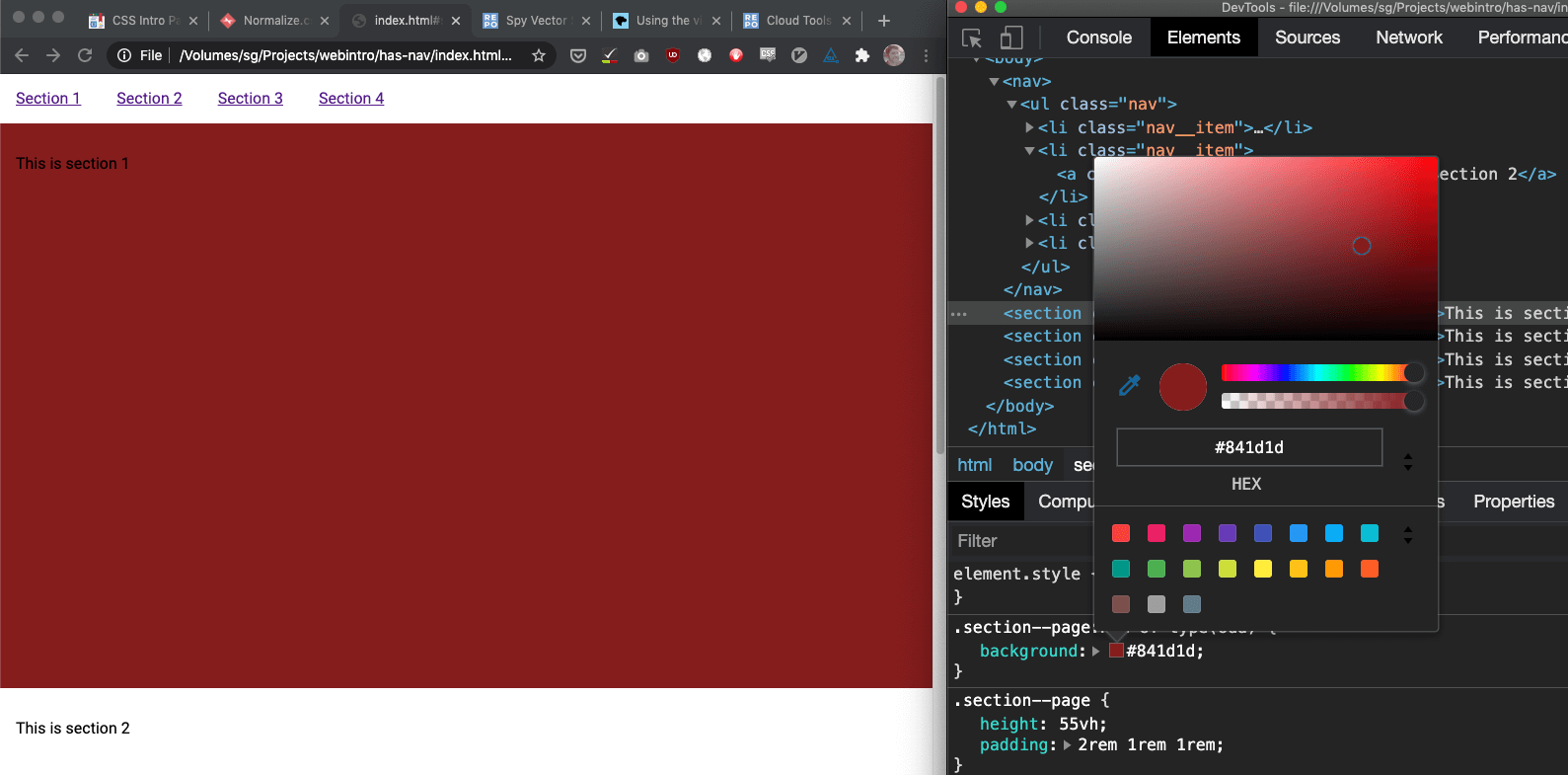Open a new browser tab
1568x775 pixels.
[x=884, y=20]
